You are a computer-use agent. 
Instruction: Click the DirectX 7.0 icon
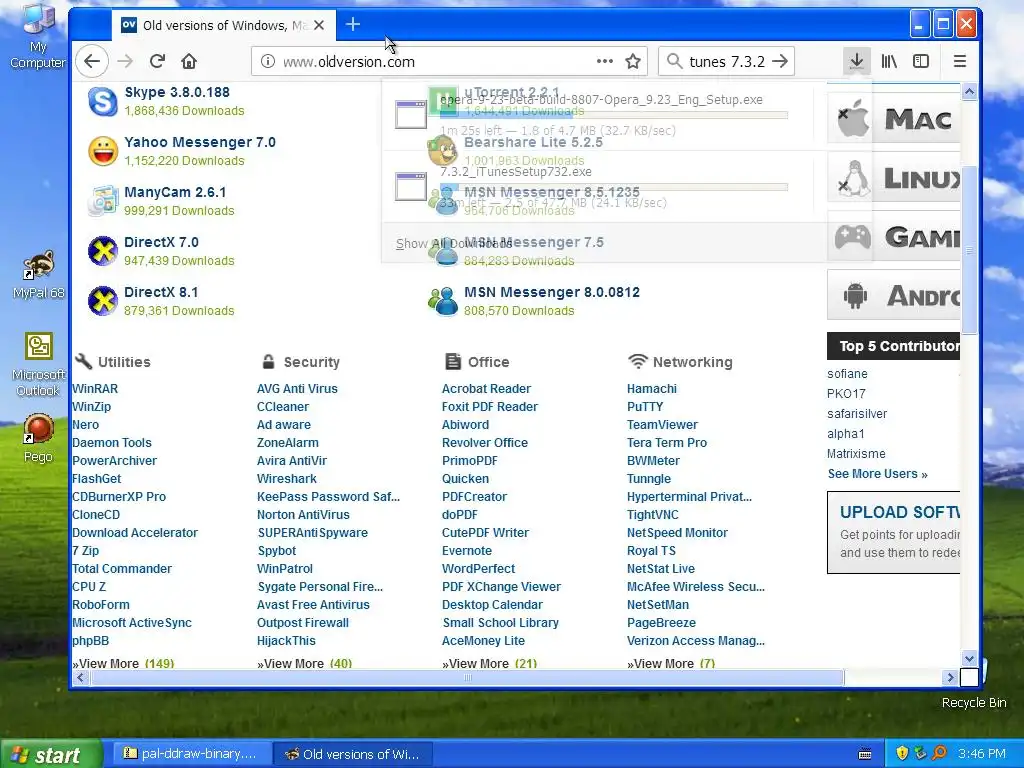(x=103, y=251)
